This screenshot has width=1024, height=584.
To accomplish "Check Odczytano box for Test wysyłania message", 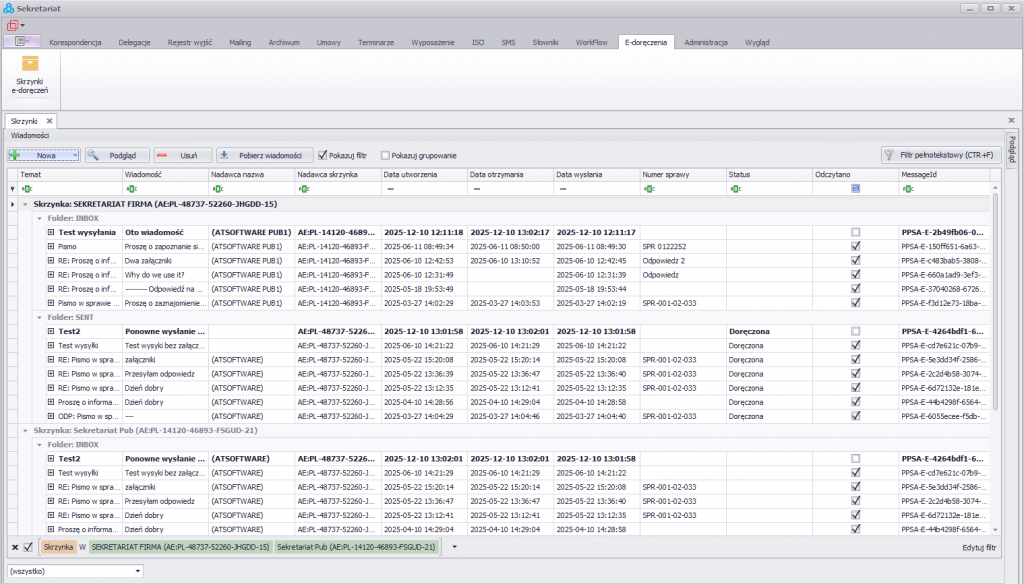I will (855, 232).
